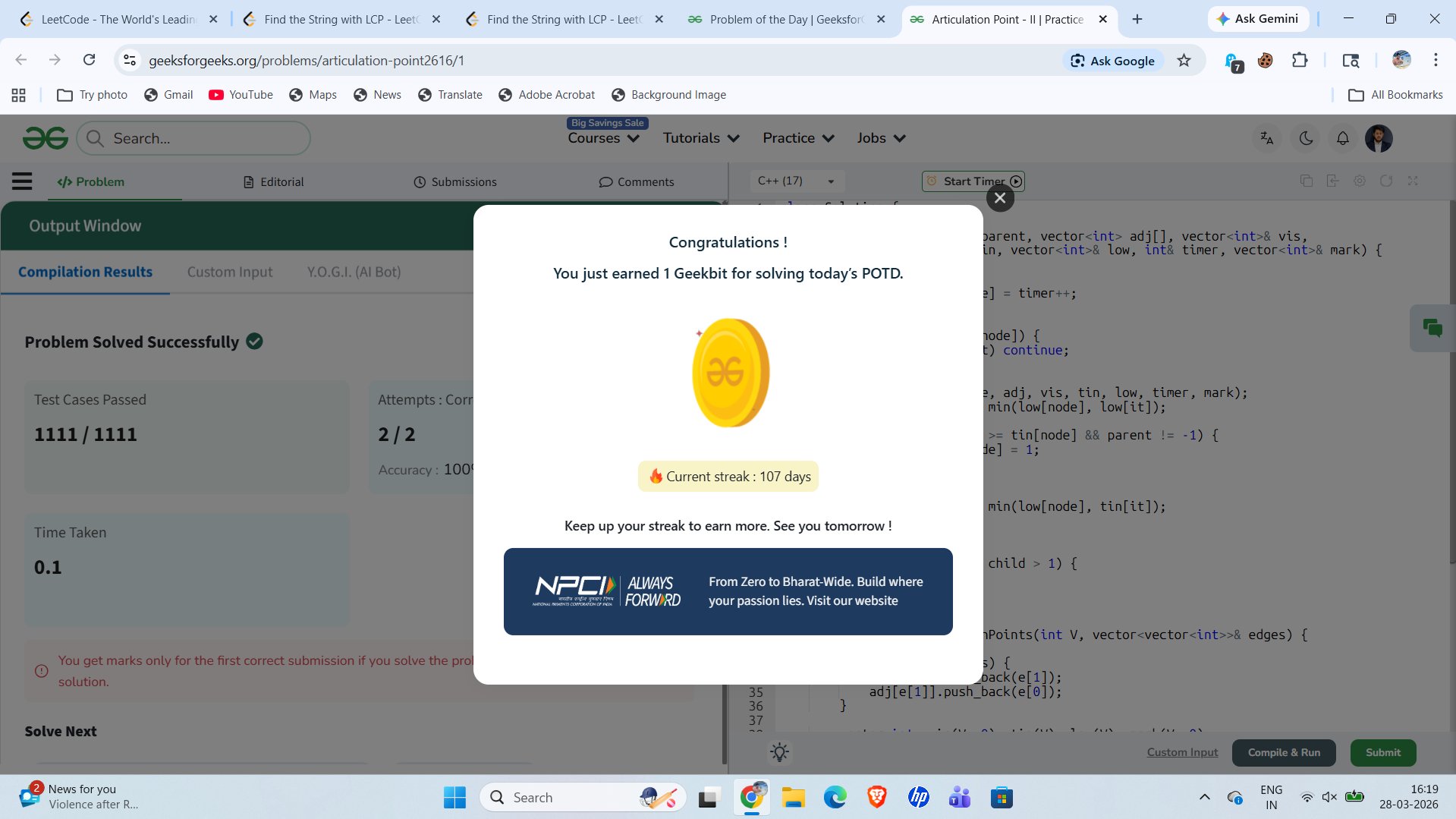Click the Start Timer button

[x=973, y=181]
